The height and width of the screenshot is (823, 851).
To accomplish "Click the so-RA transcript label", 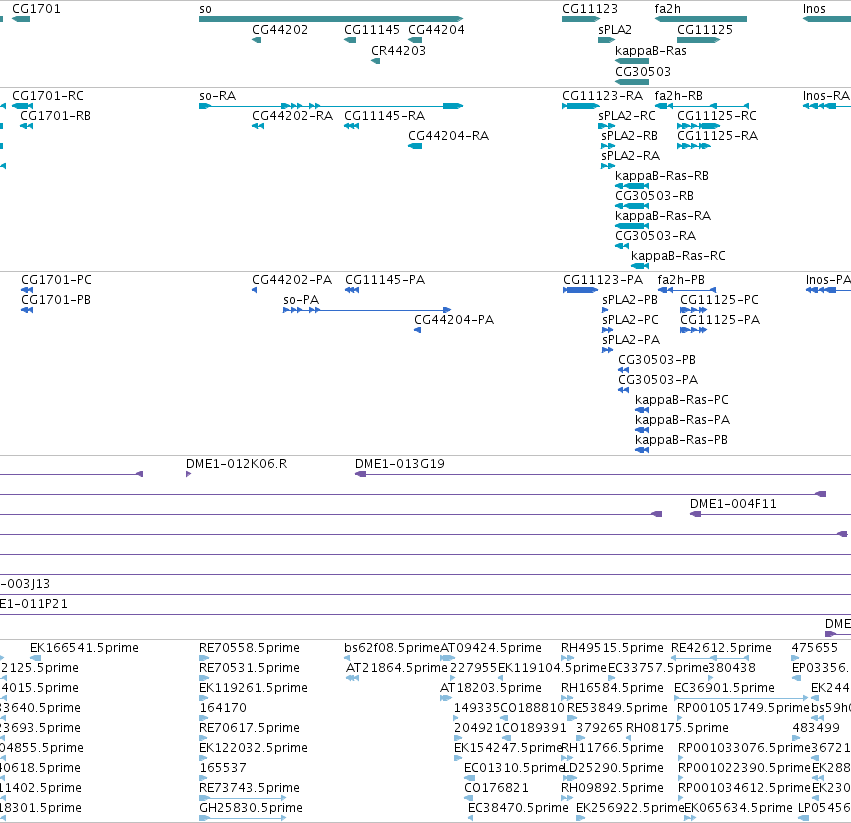I will click(x=218, y=96).
